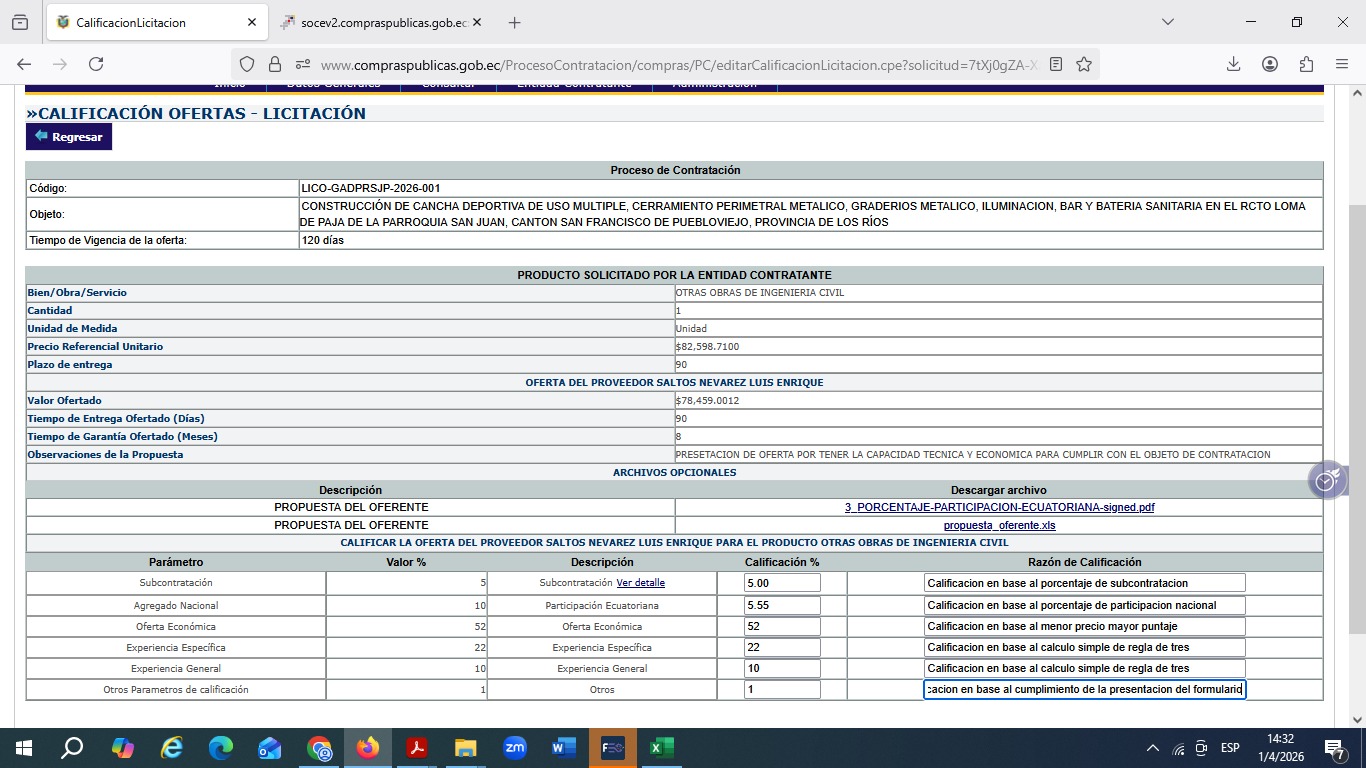The width and height of the screenshot is (1366, 768).
Task: Launch Excel from the taskbar
Action: click(x=661, y=748)
